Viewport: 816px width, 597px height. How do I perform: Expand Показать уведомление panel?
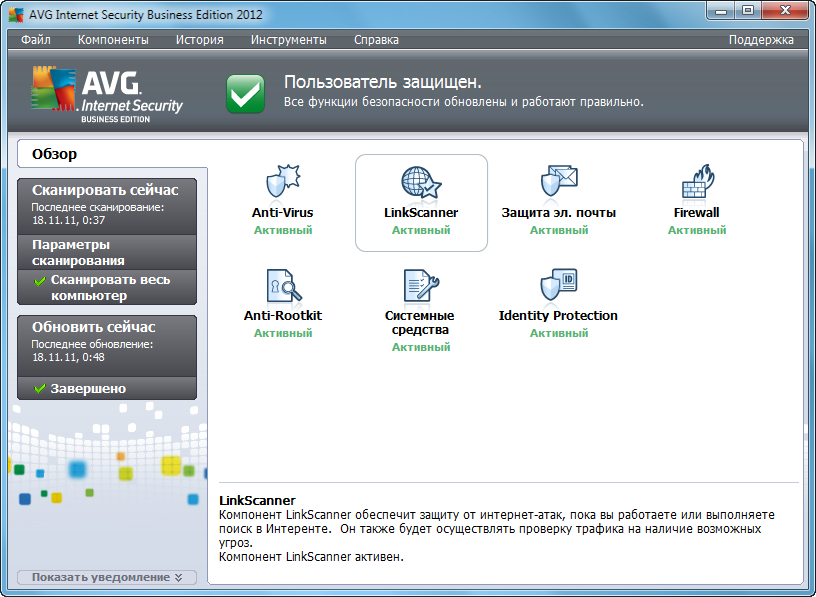pyautogui.click(x=107, y=577)
